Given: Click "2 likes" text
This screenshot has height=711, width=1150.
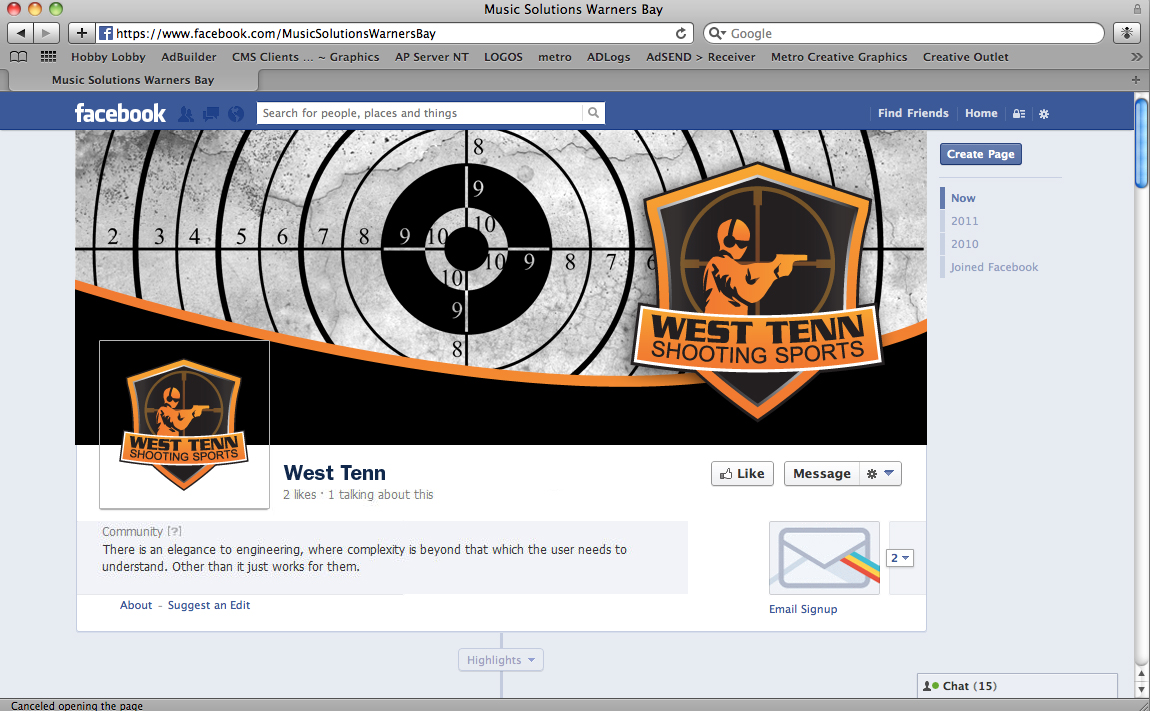Looking at the screenshot, I should coord(299,495).
